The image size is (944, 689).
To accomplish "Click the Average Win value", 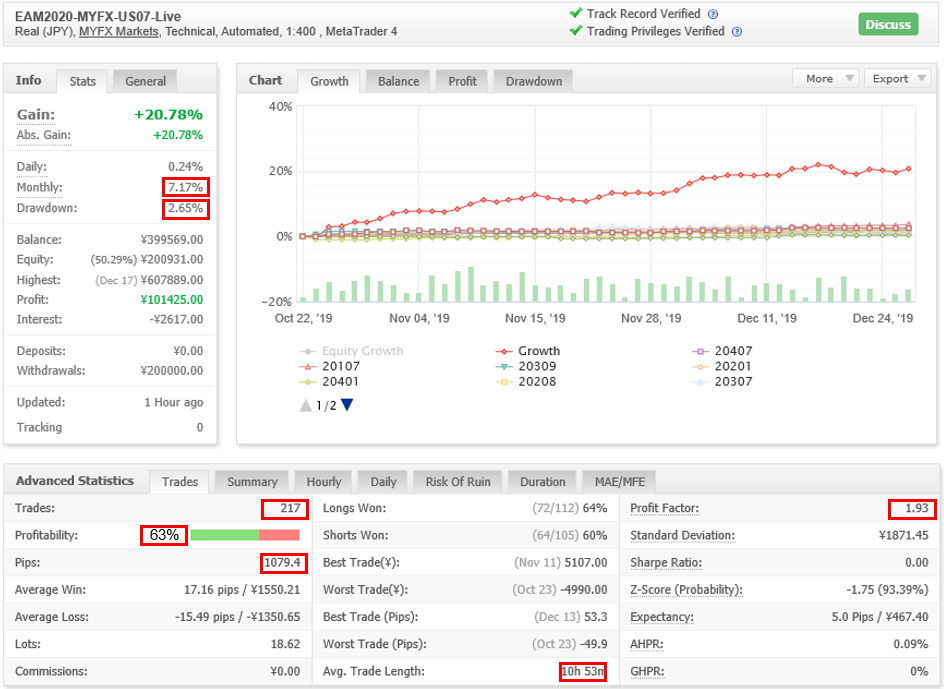I will click(x=242, y=590).
